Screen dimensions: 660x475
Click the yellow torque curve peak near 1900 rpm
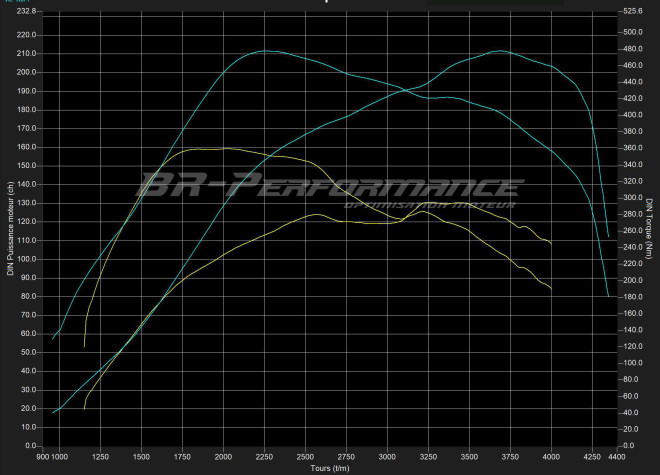(205, 148)
